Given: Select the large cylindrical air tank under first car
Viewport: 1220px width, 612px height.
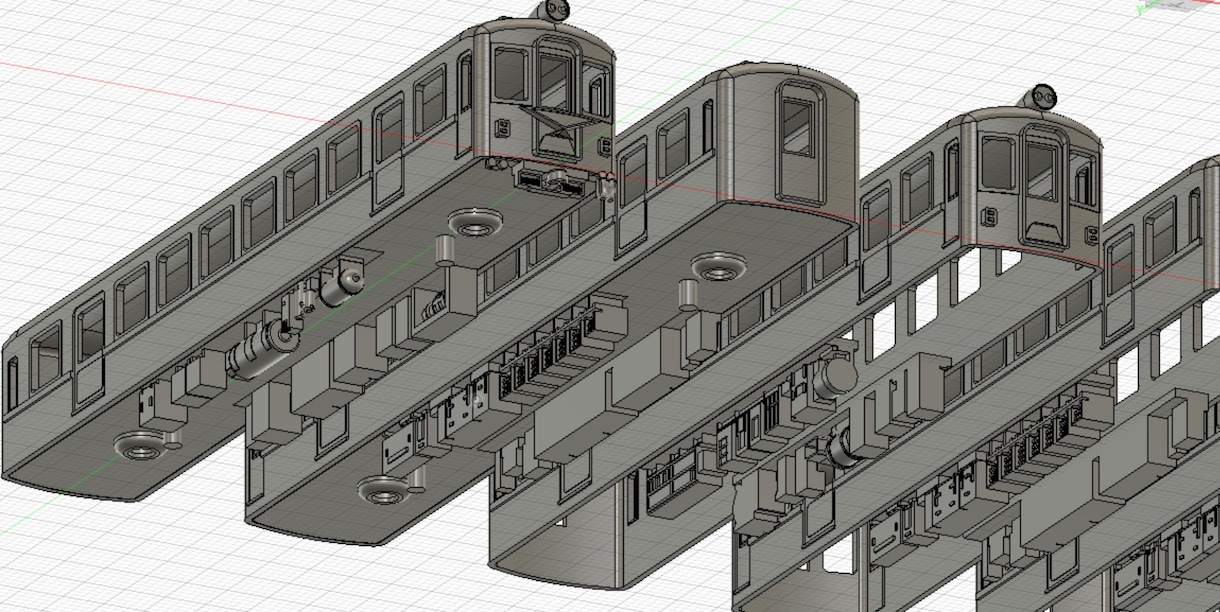Looking at the screenshot, I should 261,352.
